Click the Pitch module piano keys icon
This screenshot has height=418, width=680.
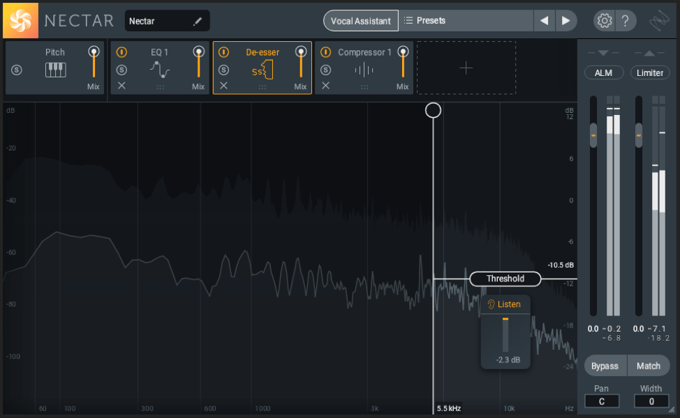56,70
